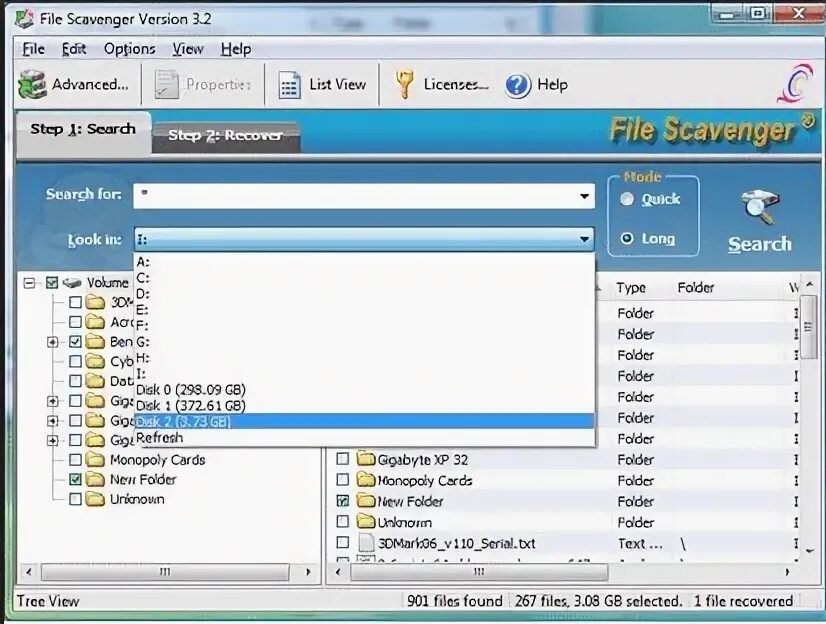Select 3DMark06_v110_Serial.txt file name

[456, 543]
